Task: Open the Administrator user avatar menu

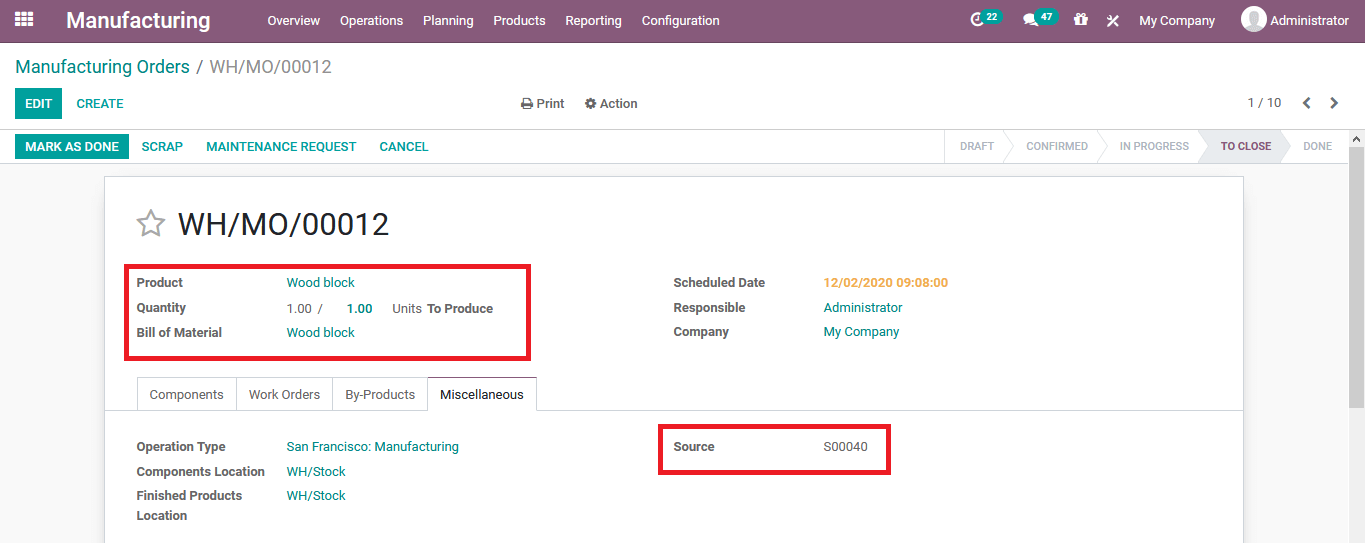Action: 1253,20
